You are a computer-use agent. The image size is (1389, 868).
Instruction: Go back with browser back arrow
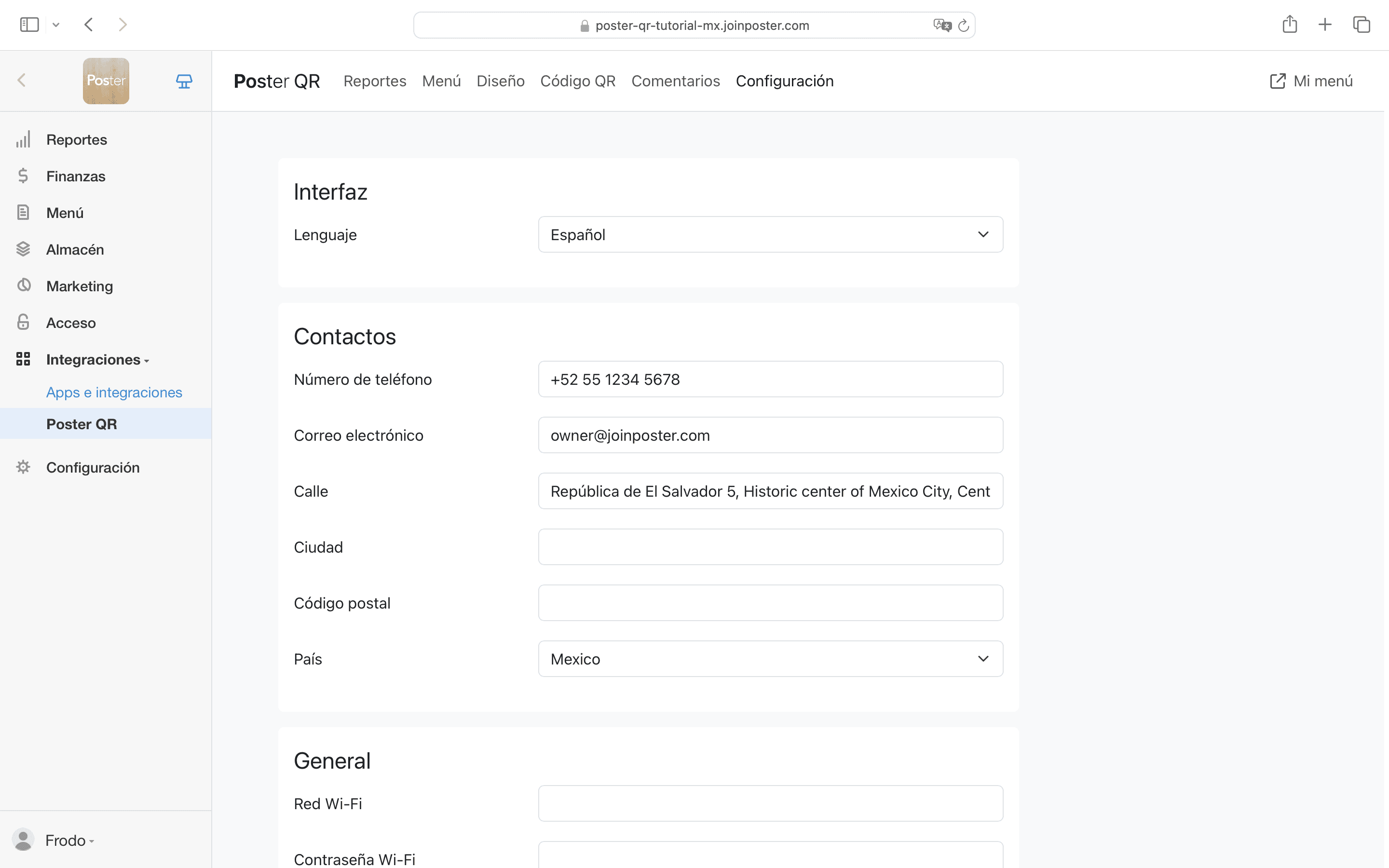pos(88,25)
